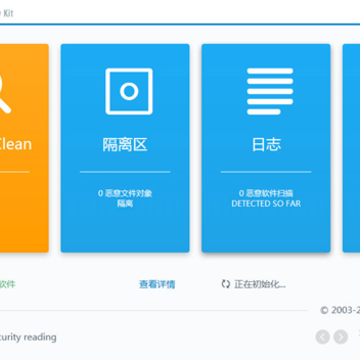Open 查看详情 link
Viewport: 360px width, 360px height.
tap(157, 284)
